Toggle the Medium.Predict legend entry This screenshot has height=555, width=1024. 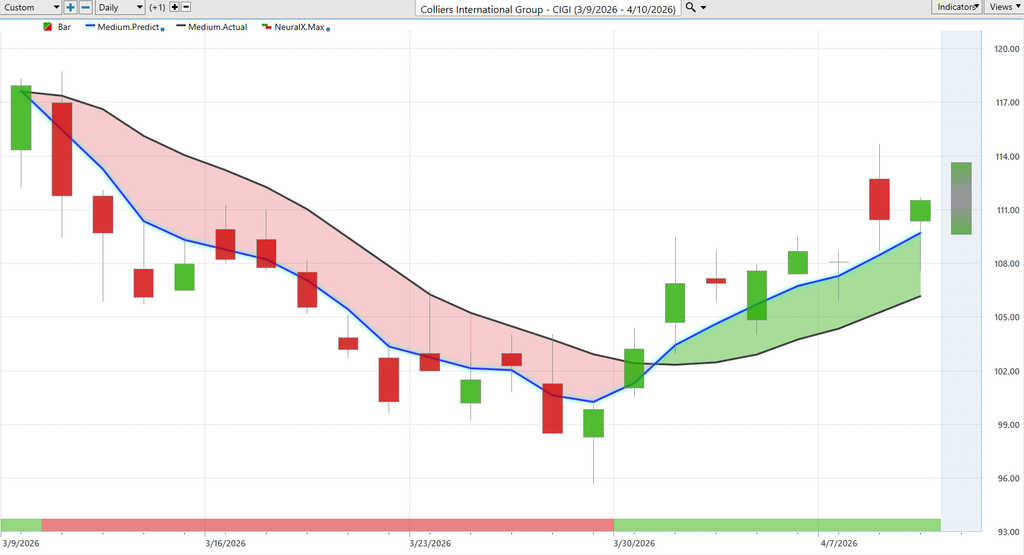127,27
